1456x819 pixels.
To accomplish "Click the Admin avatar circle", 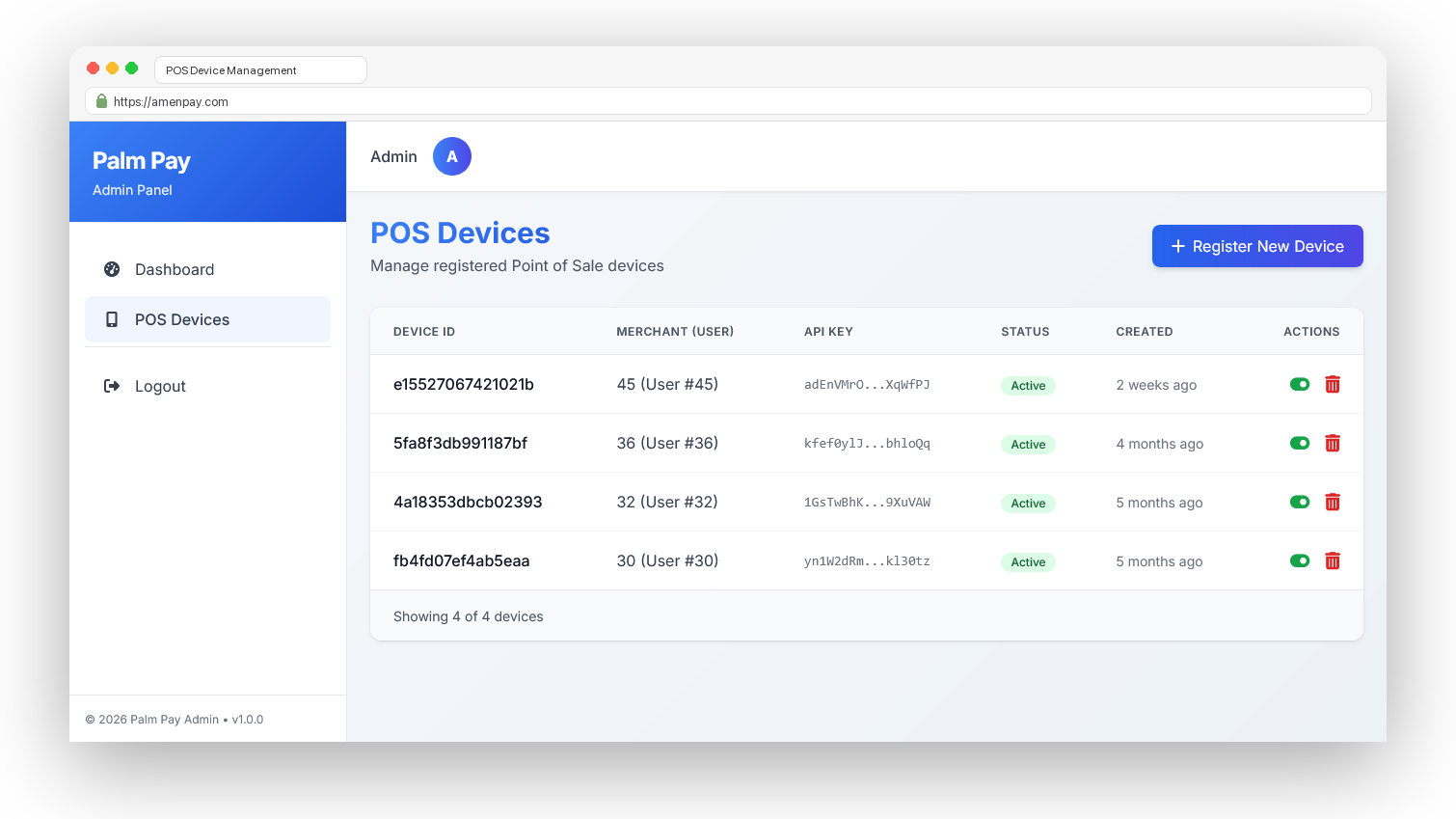I will [452, 156].
